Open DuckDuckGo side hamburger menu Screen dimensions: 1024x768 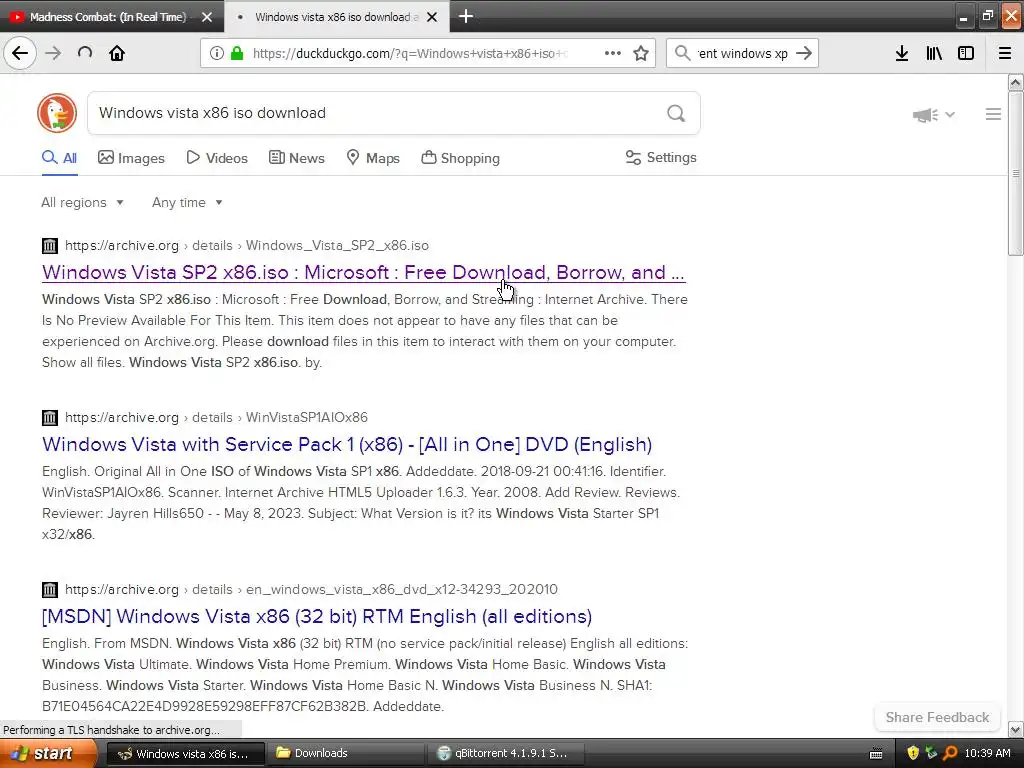click(993, 114)
